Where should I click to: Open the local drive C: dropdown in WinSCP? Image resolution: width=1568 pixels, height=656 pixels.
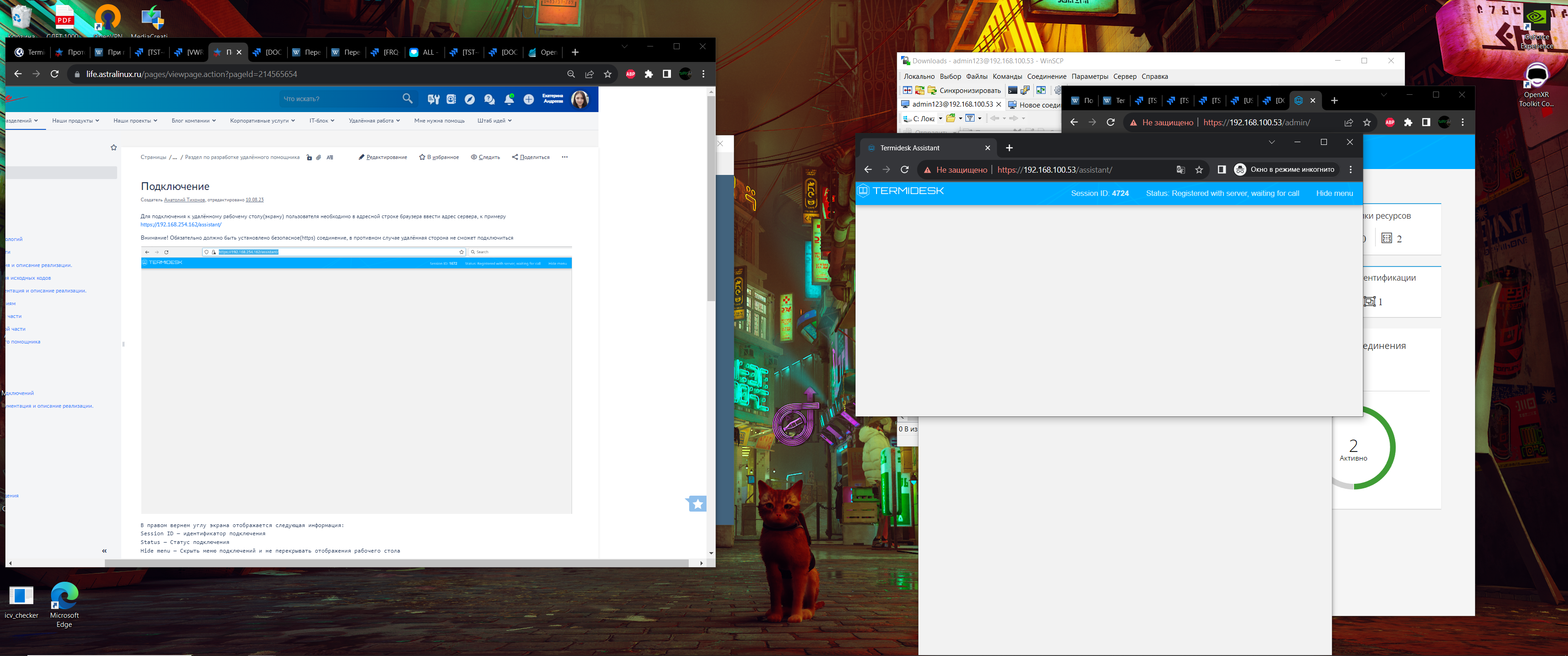(940, 118)
